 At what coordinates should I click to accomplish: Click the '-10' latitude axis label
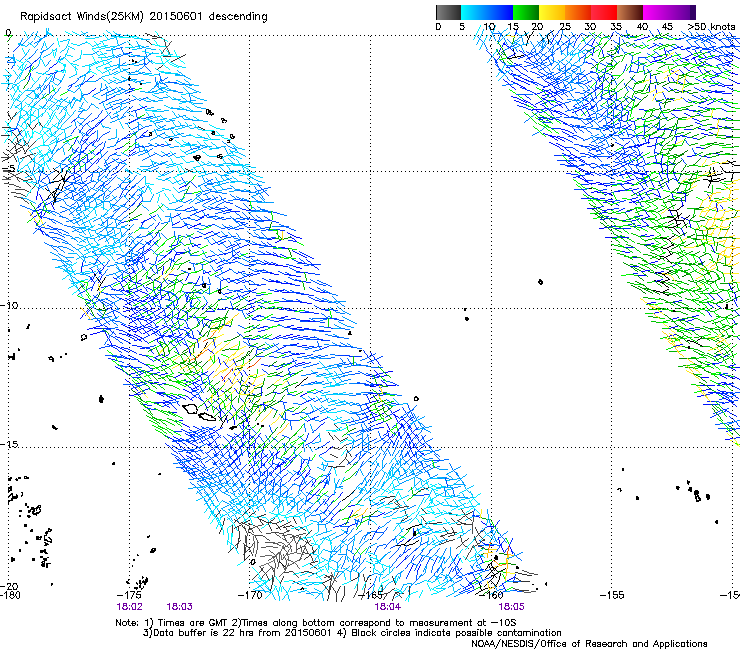click(x=9, y=305)
